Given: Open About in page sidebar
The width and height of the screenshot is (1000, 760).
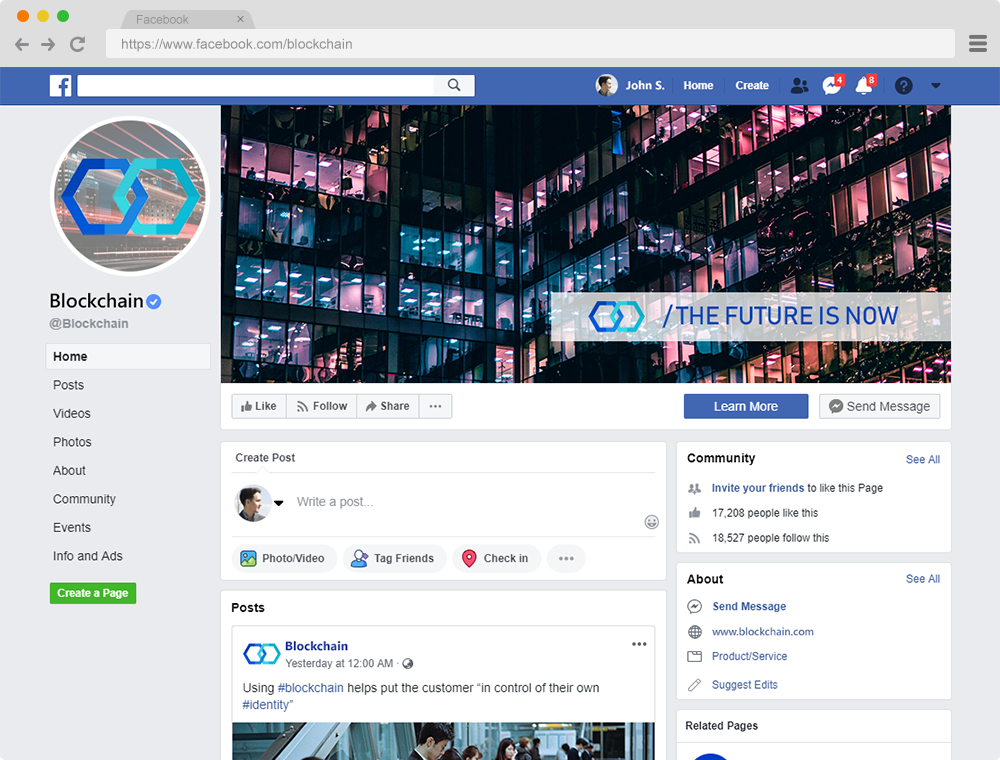Looking at the screenshot, I should (69, 471).
